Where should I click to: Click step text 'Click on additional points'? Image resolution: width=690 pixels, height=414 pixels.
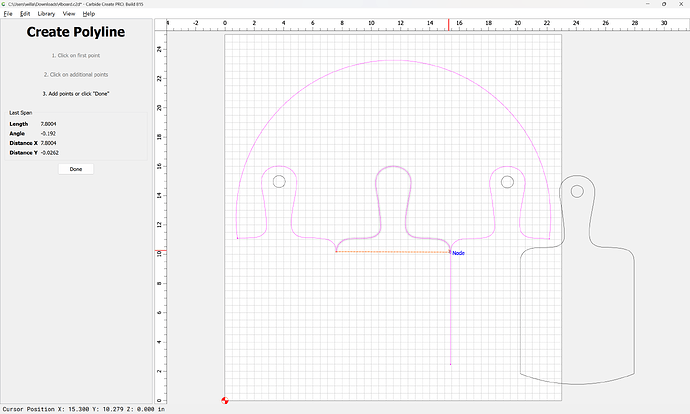click(x=76, y=74)
